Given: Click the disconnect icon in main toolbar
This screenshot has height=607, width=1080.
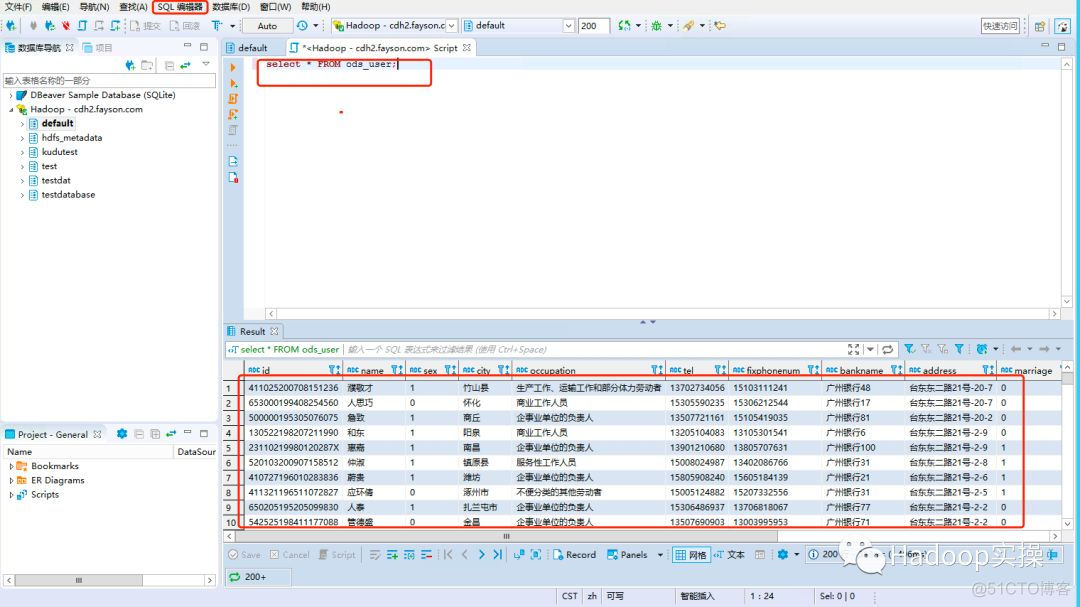Looking at the screenshot, I should pyautogui.click(x=65, y=25).
